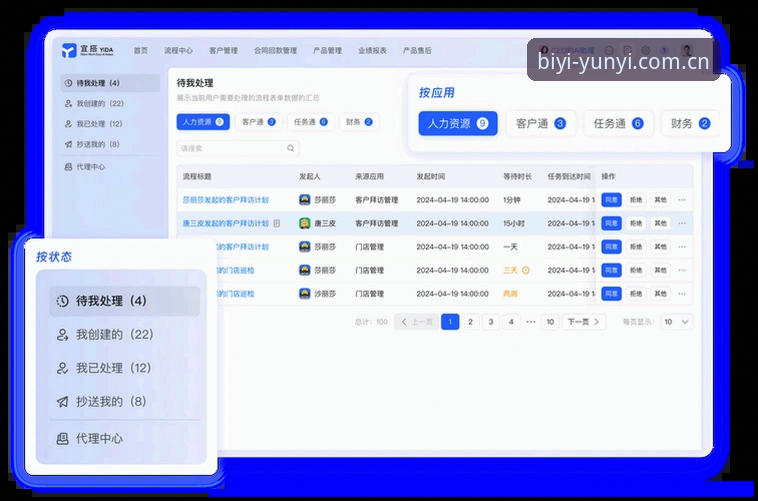Go to page 4 in pagination
Screen dimensions: 758x501
click(x=511, y=322)
